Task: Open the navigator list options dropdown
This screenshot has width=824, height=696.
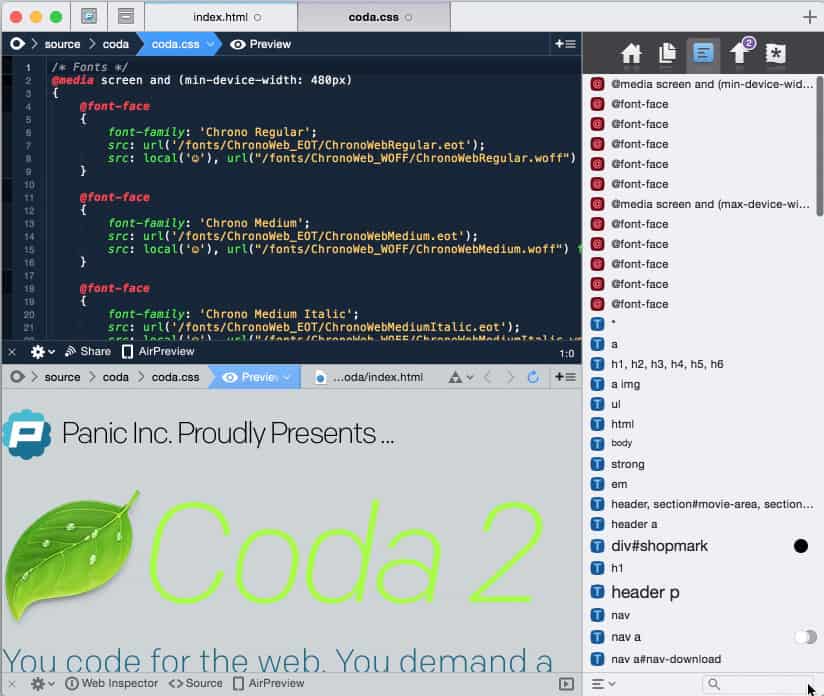Action: tap(603, 683)
